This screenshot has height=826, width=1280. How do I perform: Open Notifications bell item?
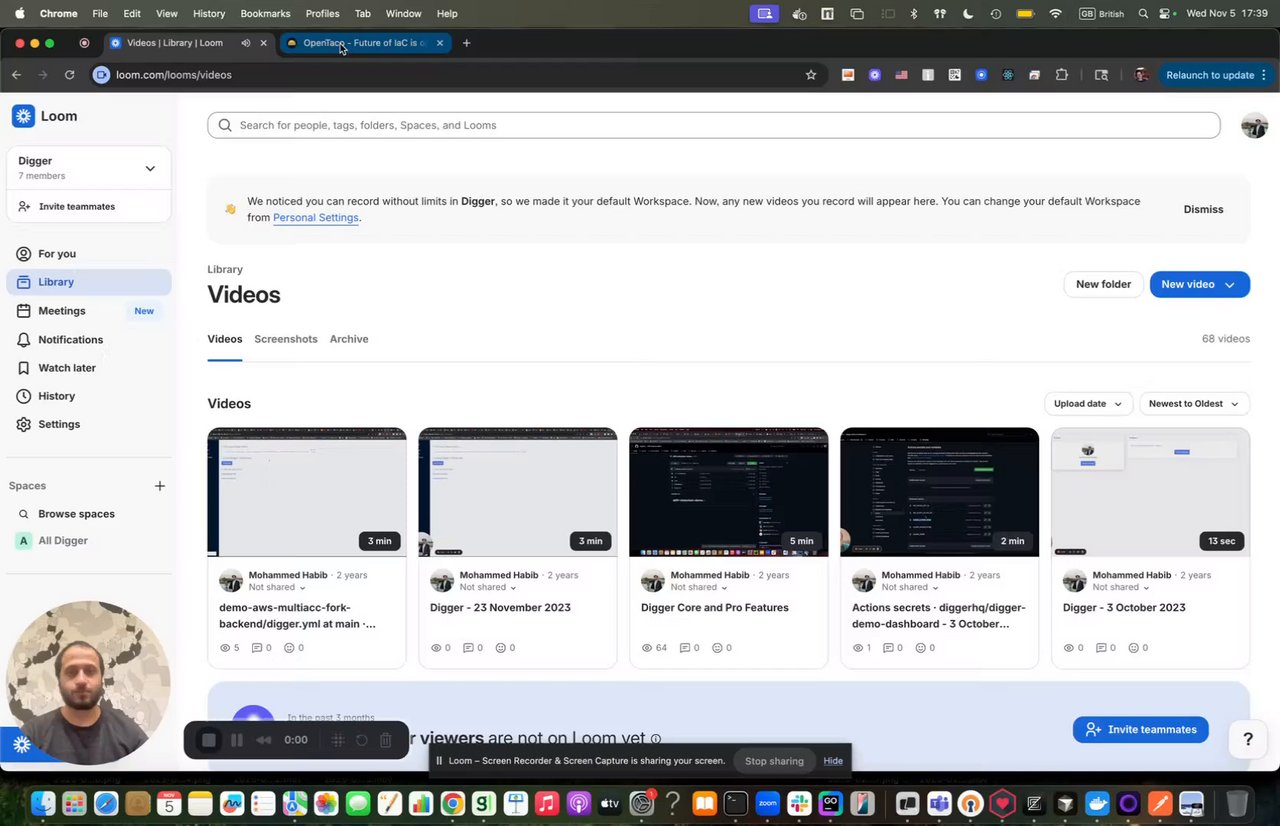tap(89, 340)
